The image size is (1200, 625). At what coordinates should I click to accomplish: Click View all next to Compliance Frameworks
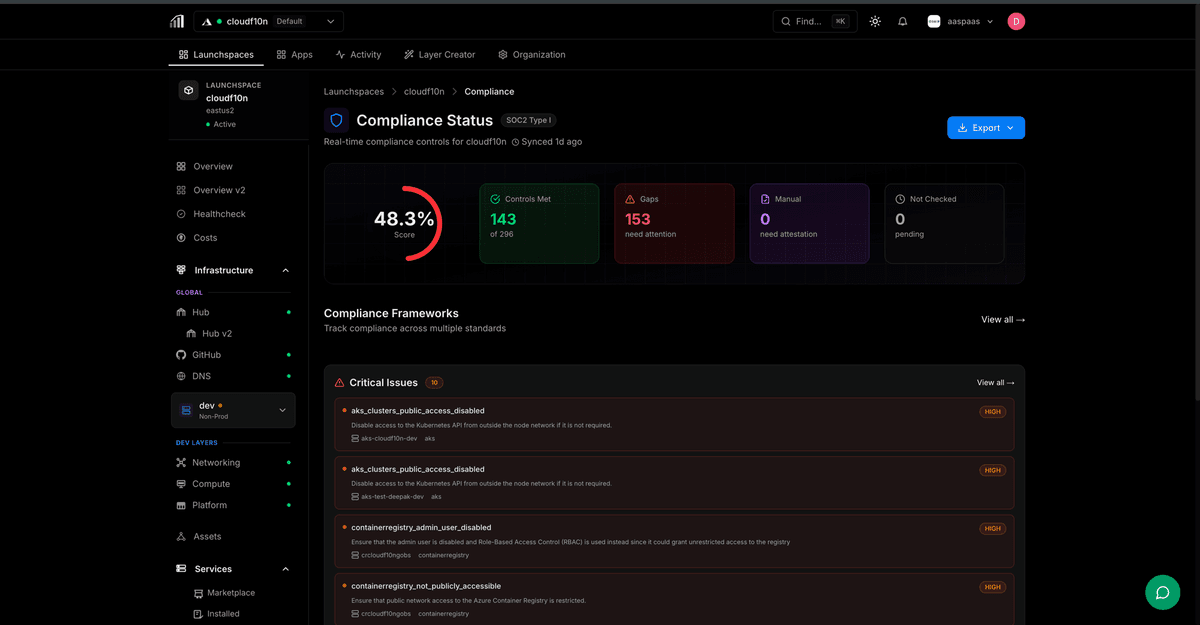point(1002,319)
